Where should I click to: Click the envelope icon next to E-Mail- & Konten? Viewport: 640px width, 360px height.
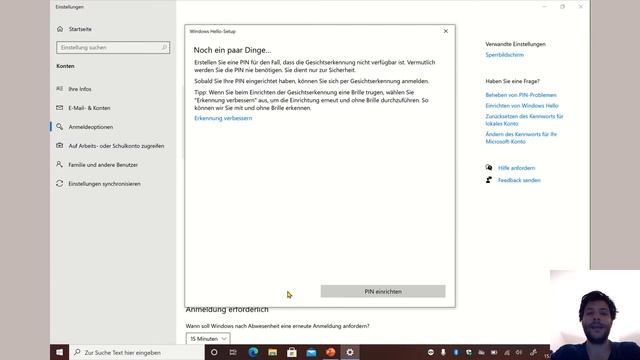tap(60, 107)
